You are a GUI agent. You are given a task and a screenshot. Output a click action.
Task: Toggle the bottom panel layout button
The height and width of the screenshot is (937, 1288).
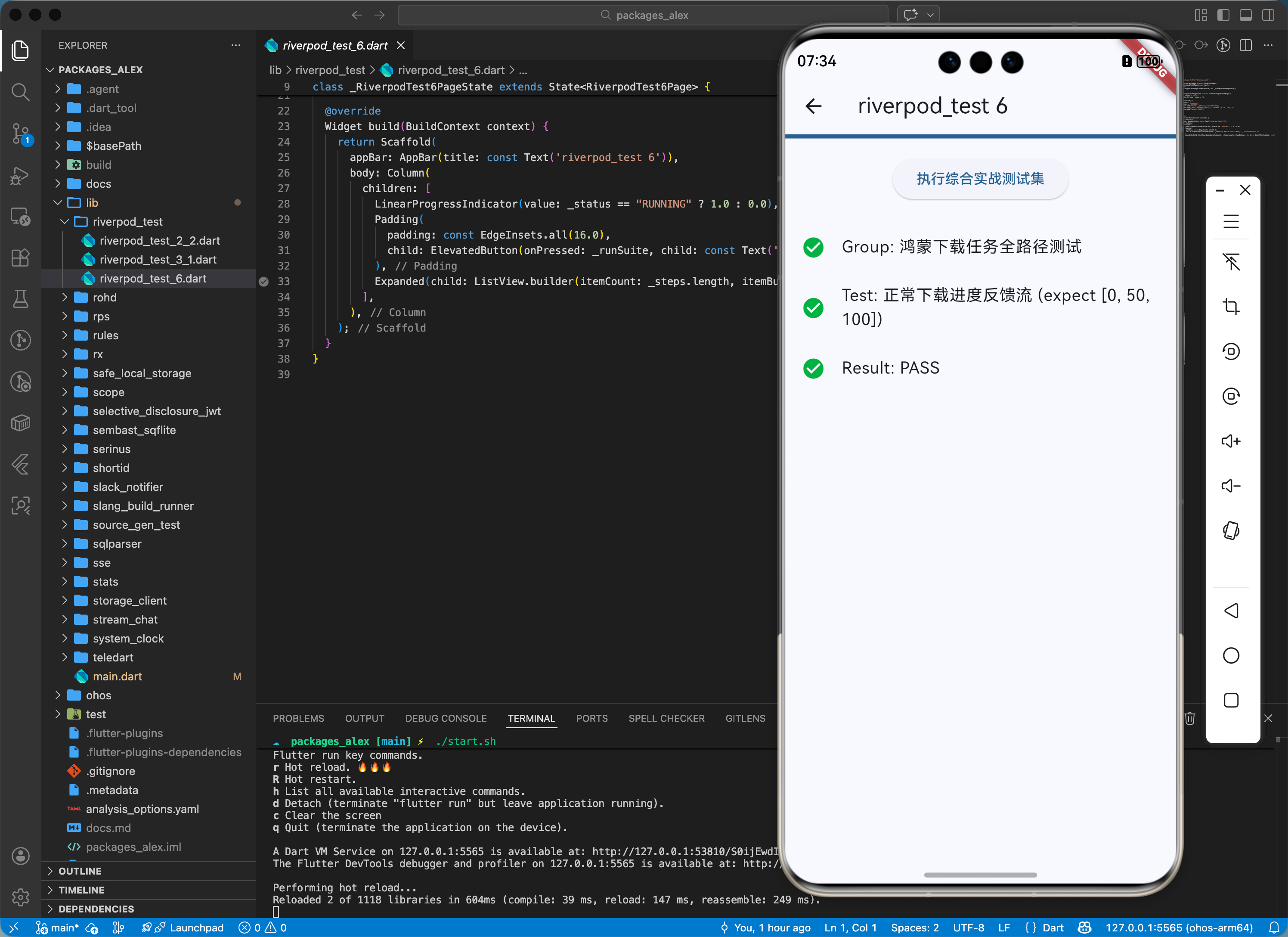click(x=1245, y=15)
